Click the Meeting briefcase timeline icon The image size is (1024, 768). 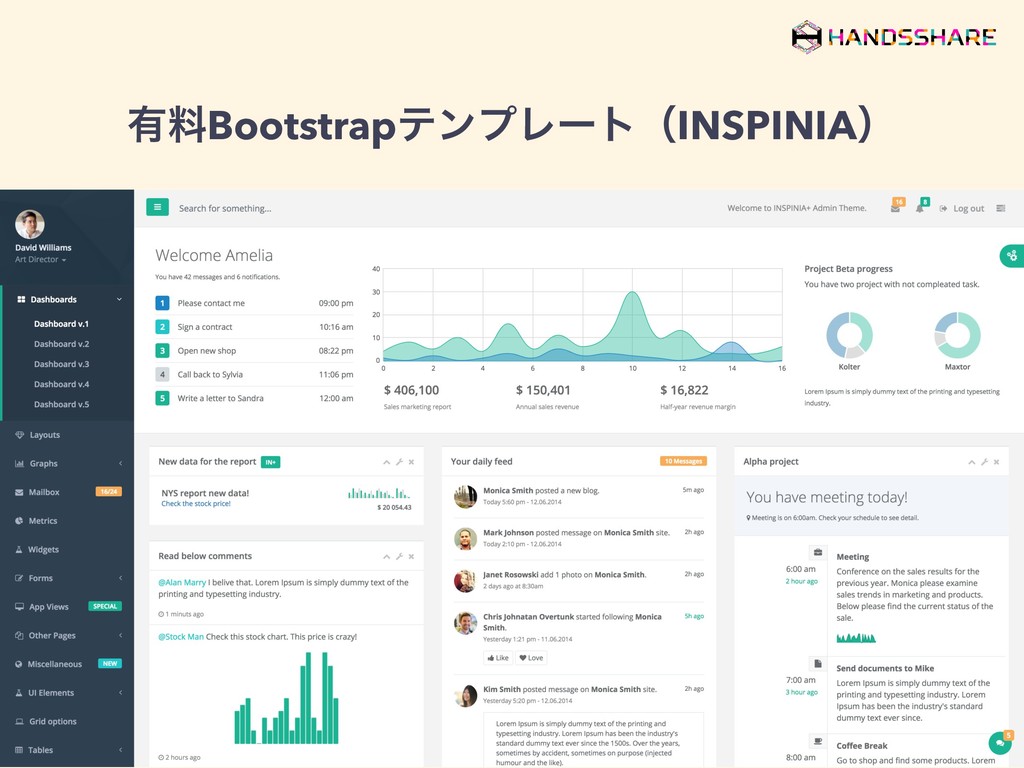pos(818,552)
